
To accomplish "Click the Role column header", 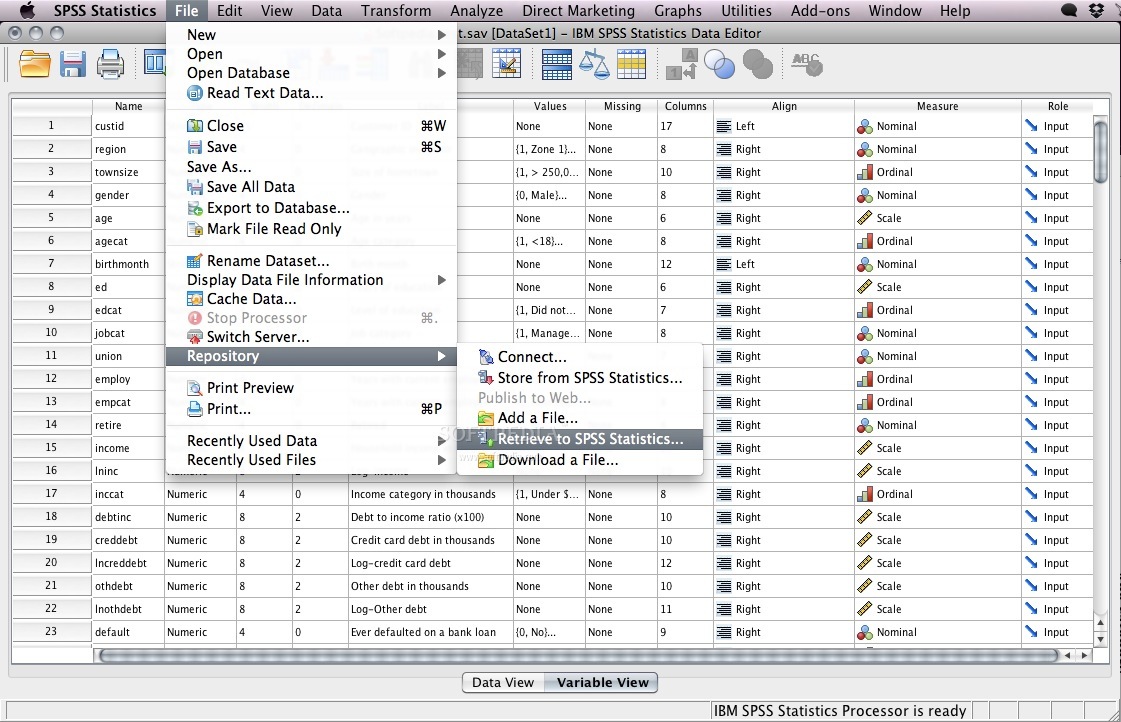I will [1058, 106].
